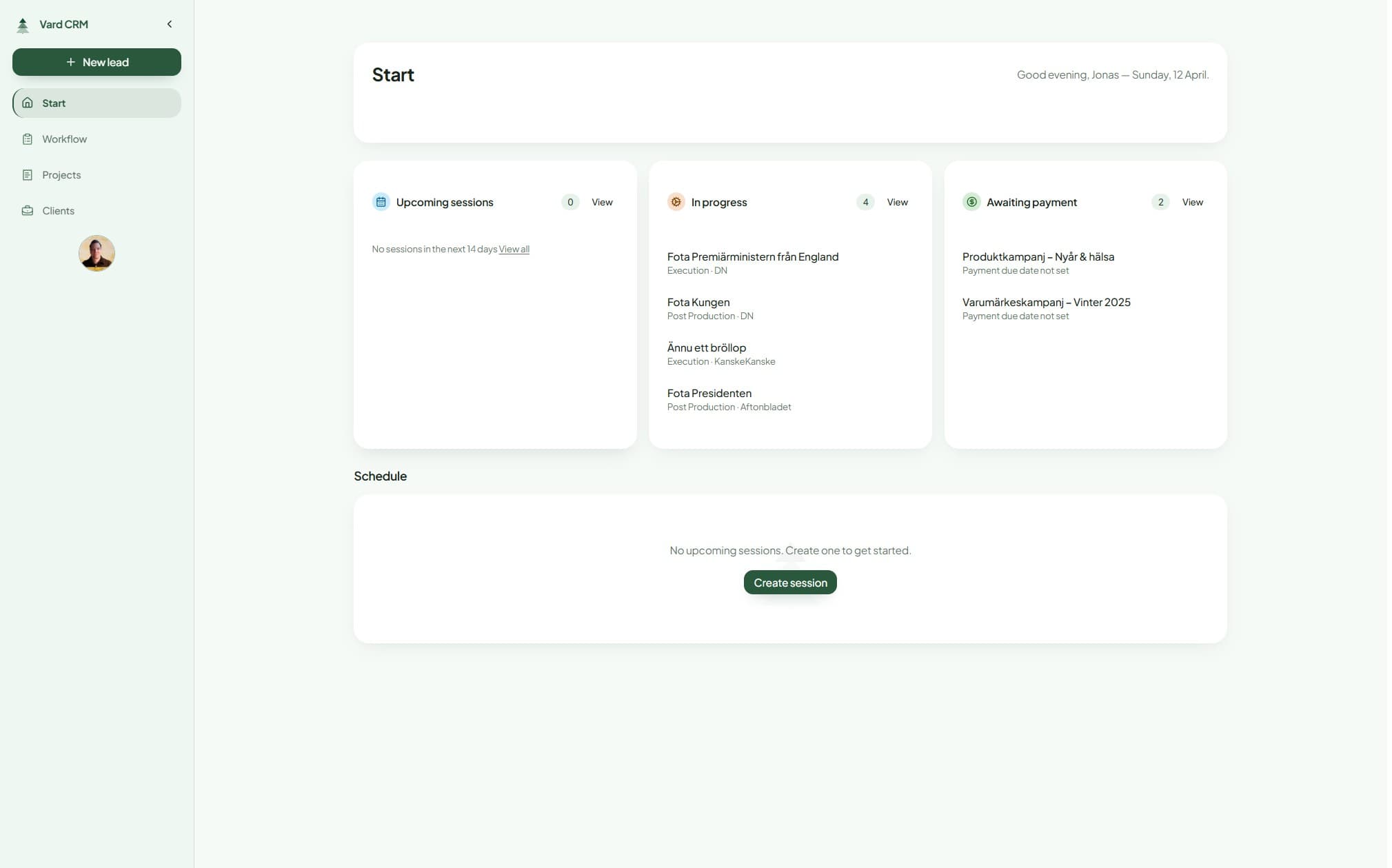The width and height of the screenshot is (1392, 868).
Task: Click the gear icon on In progress card
Action: [676, 201]
